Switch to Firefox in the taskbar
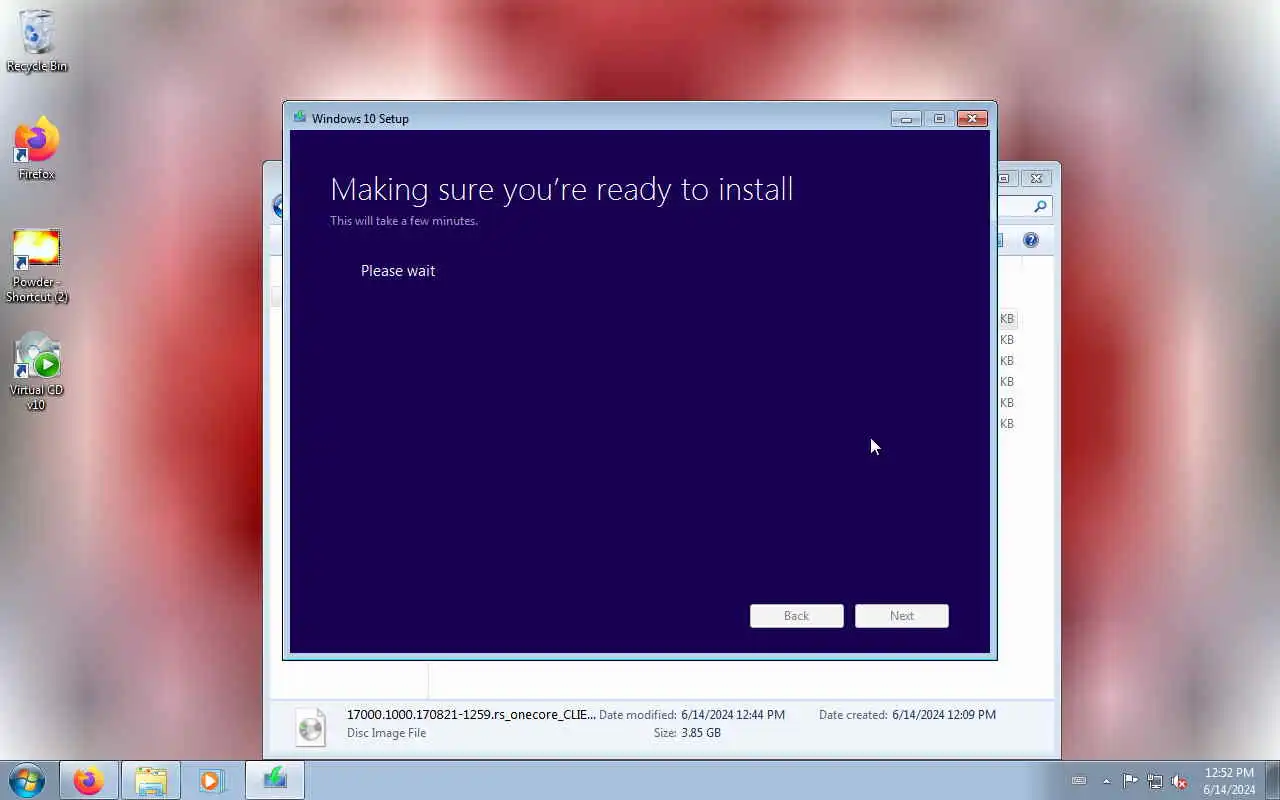1280x800 pixels. (88, 780)
